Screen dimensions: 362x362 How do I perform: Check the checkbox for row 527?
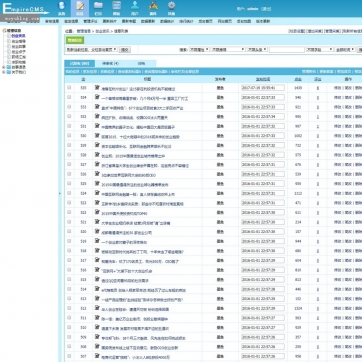[69, 164]
